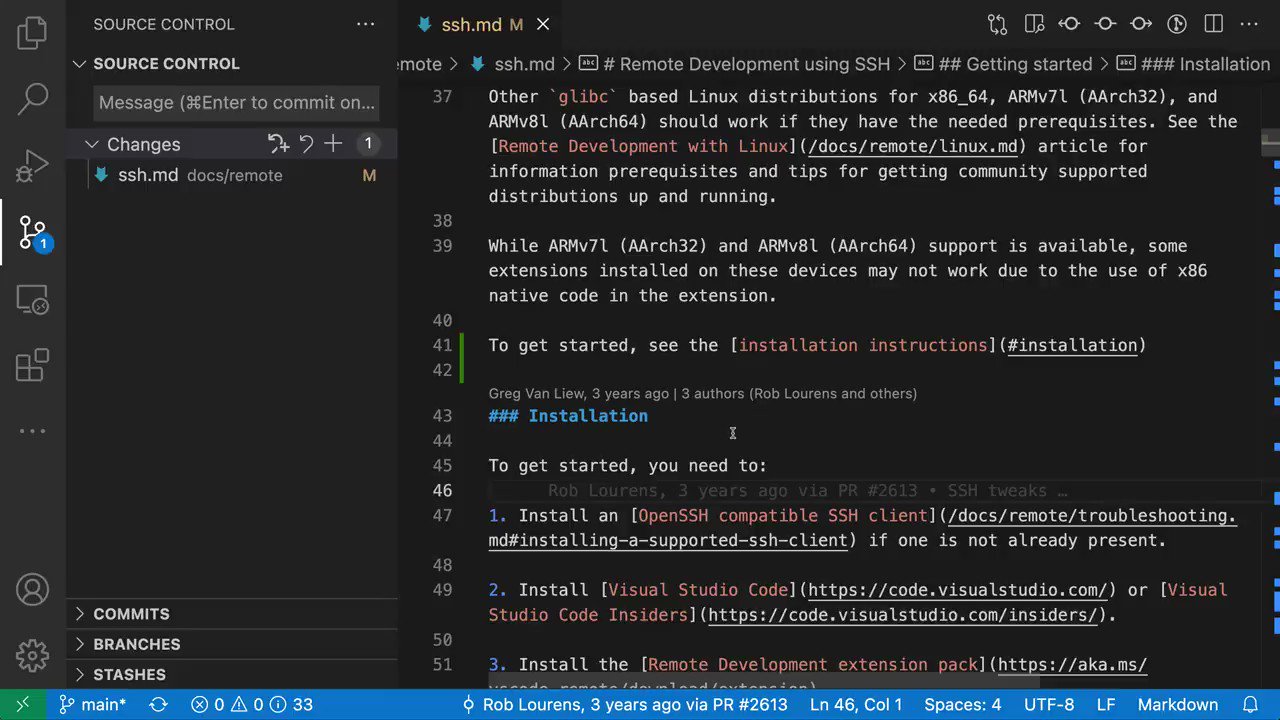
Task: Split the editor using the toolbar icon
Action: [x=1211, y=24]
